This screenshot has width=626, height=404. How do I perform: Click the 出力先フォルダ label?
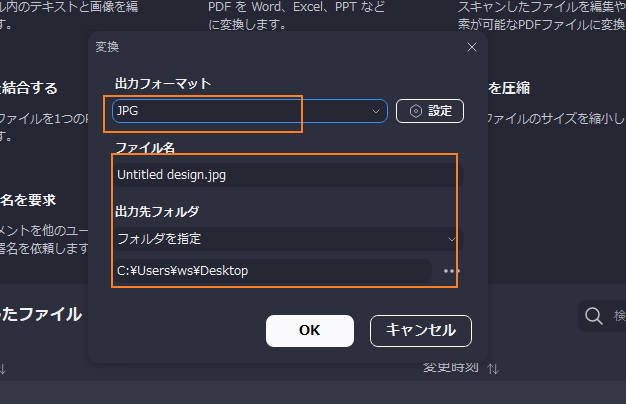(x=157, y=212)
